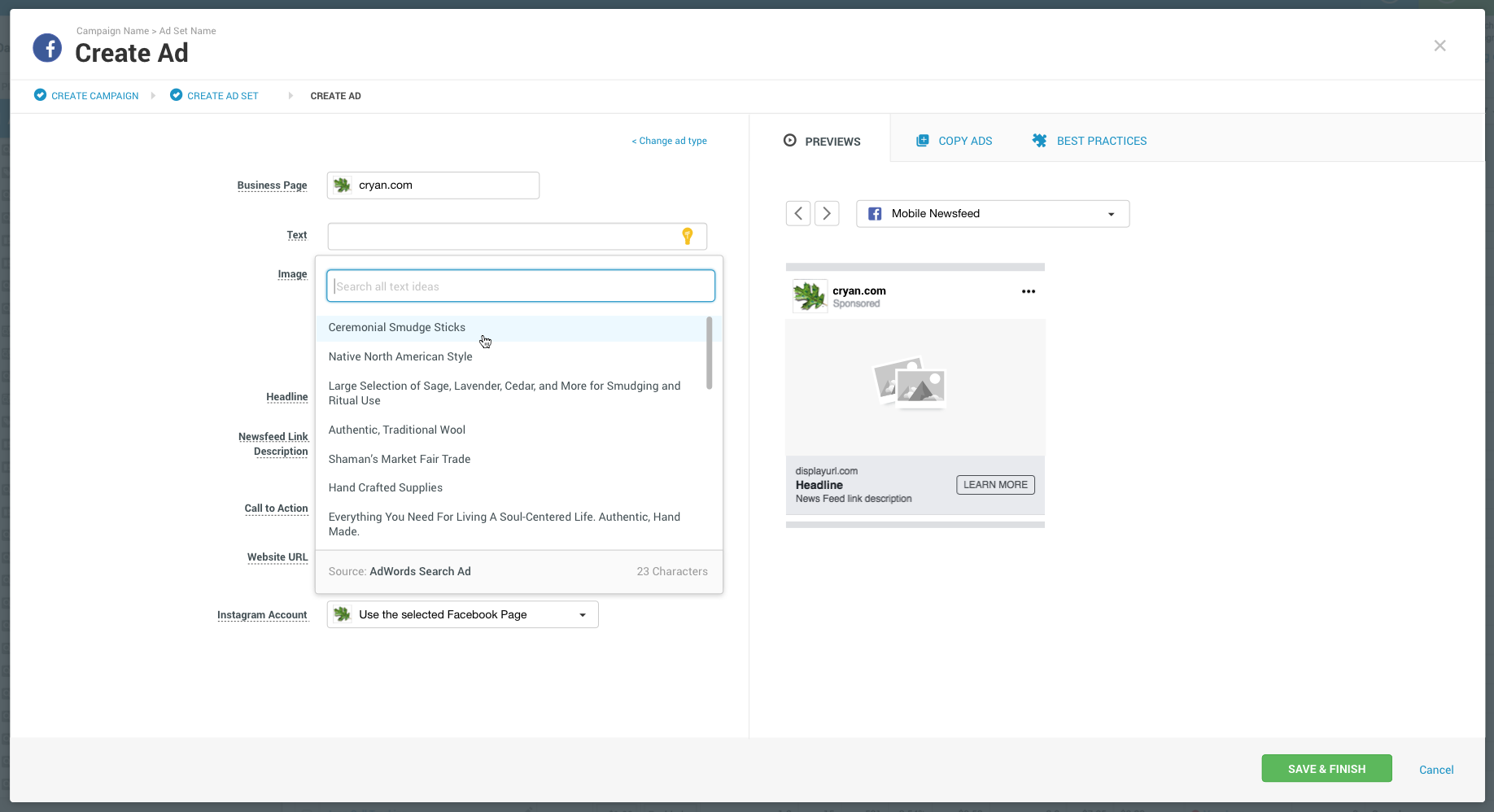Click the Change ad type link
1494x812 pixels.
coord(669,141)
